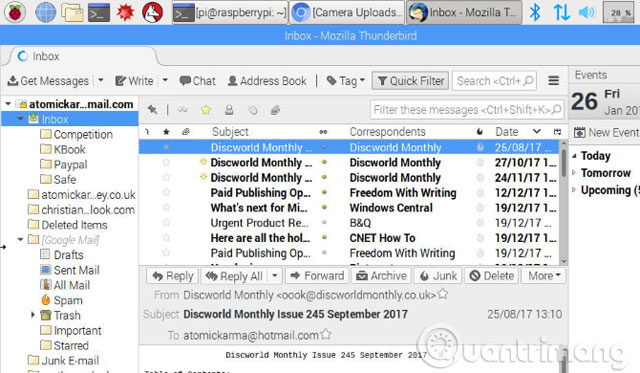Click Reply button

[172, 276]
